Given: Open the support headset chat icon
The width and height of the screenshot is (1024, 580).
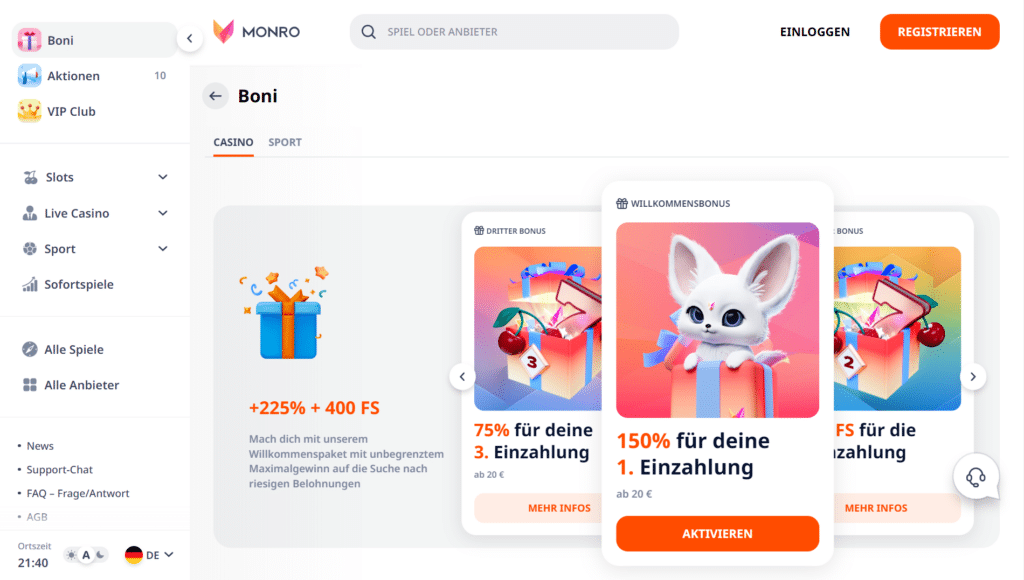Looking at the screenshot, I should pos(976,477).
